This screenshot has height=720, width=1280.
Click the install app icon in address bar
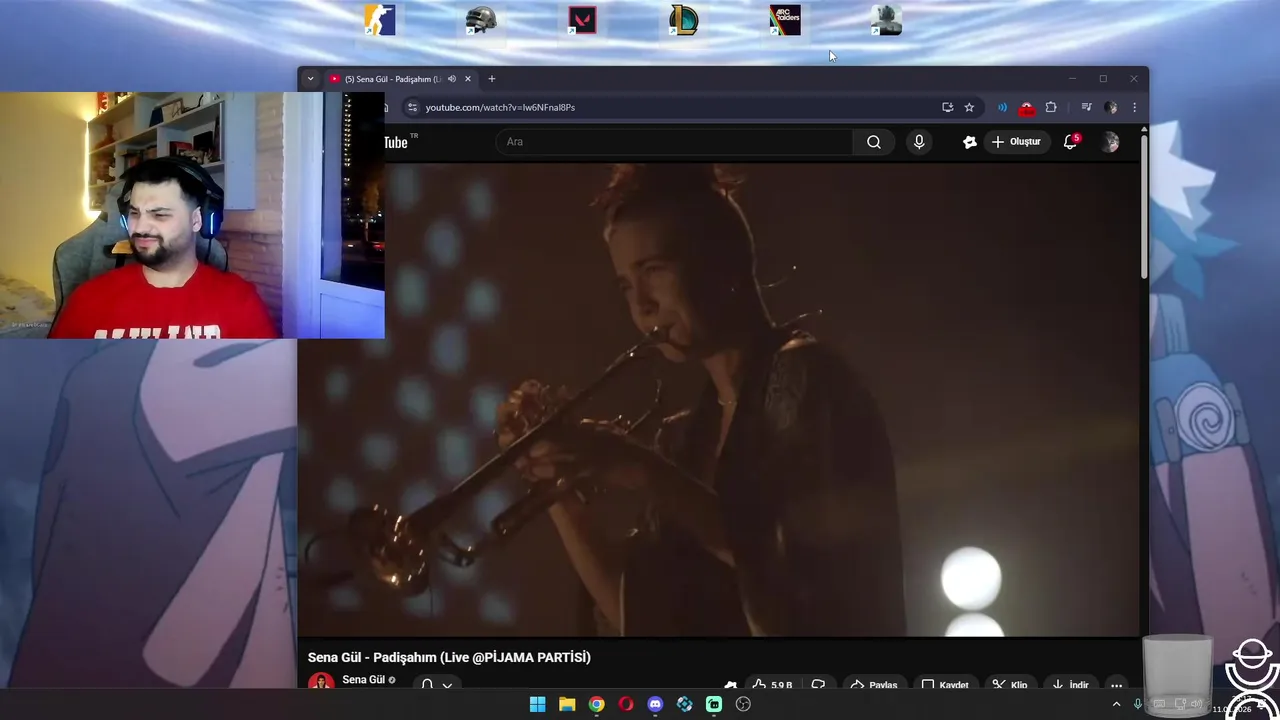click(947, 107)
